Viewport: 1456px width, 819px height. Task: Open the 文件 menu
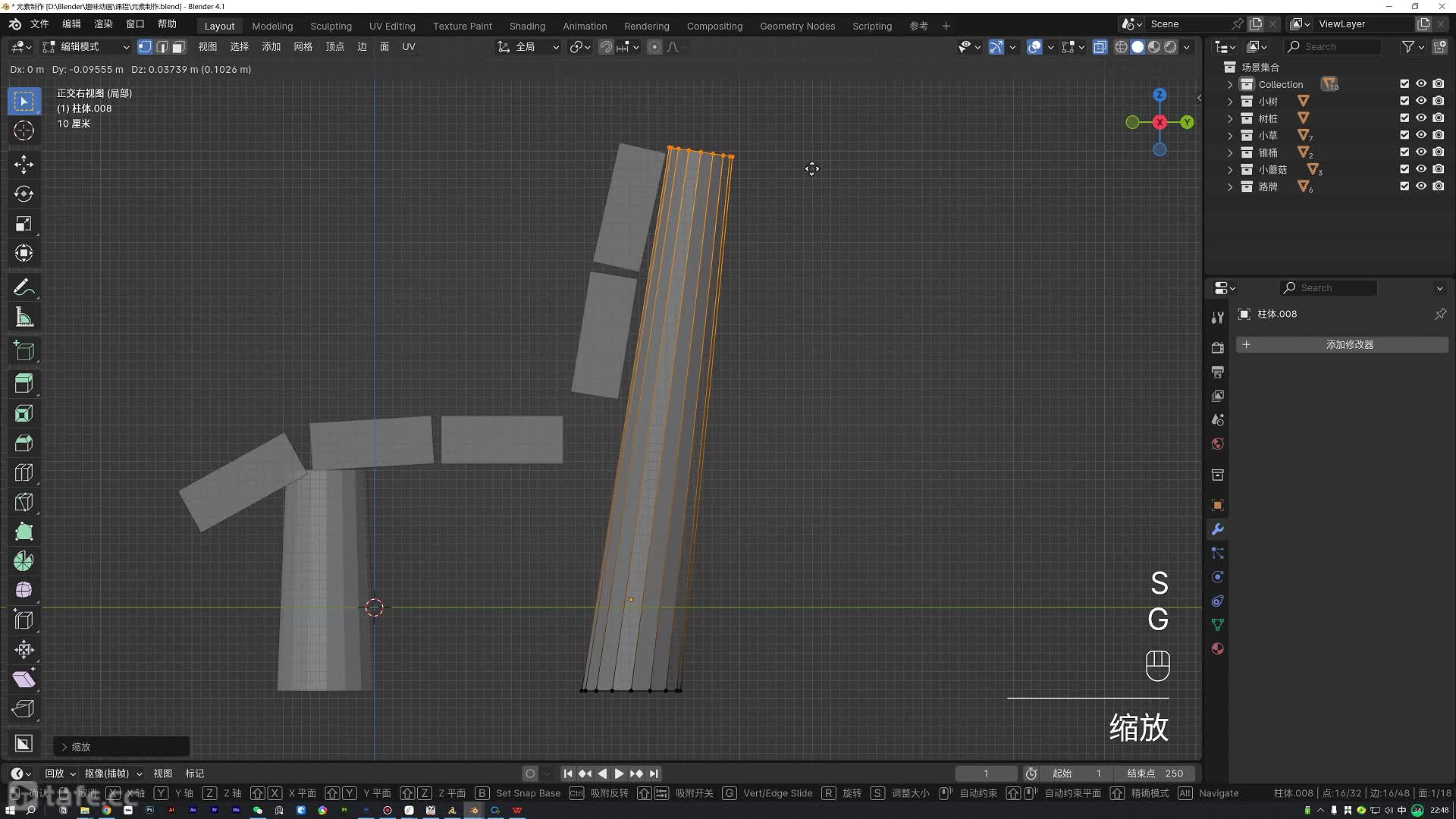(x=39, y=24)
